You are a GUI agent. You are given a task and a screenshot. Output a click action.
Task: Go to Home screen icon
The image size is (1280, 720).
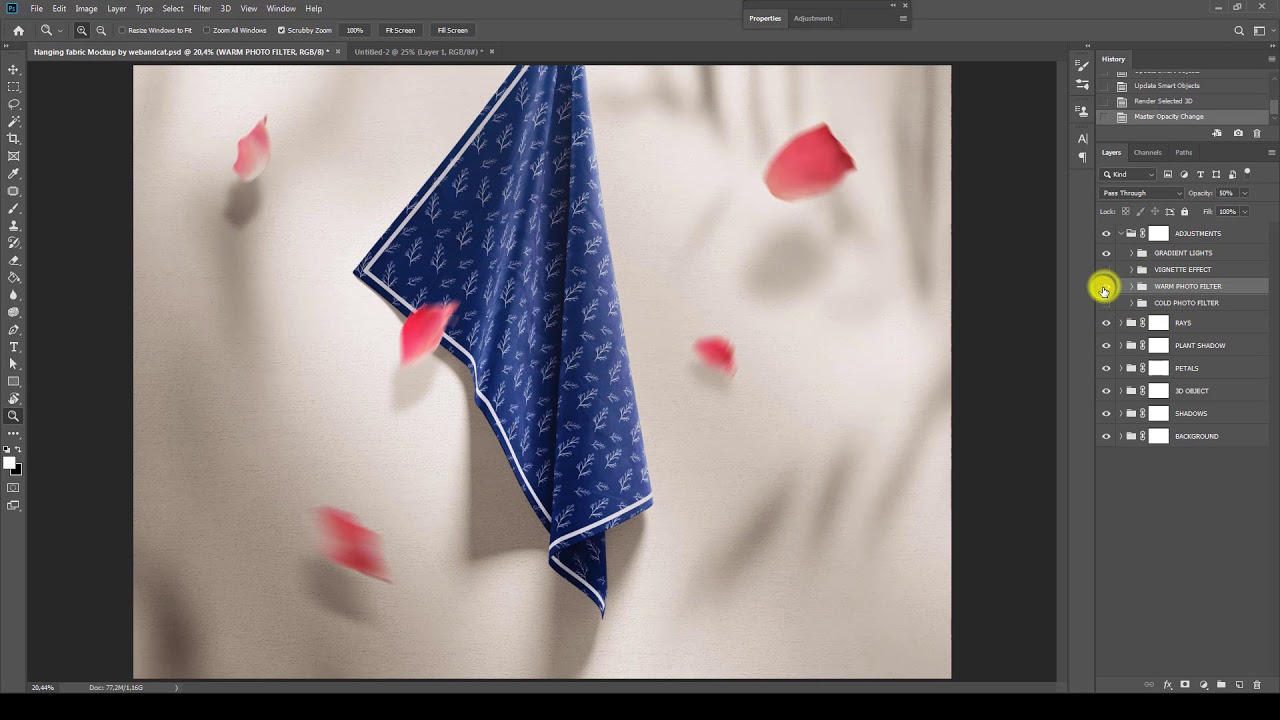tap(18, 30)
